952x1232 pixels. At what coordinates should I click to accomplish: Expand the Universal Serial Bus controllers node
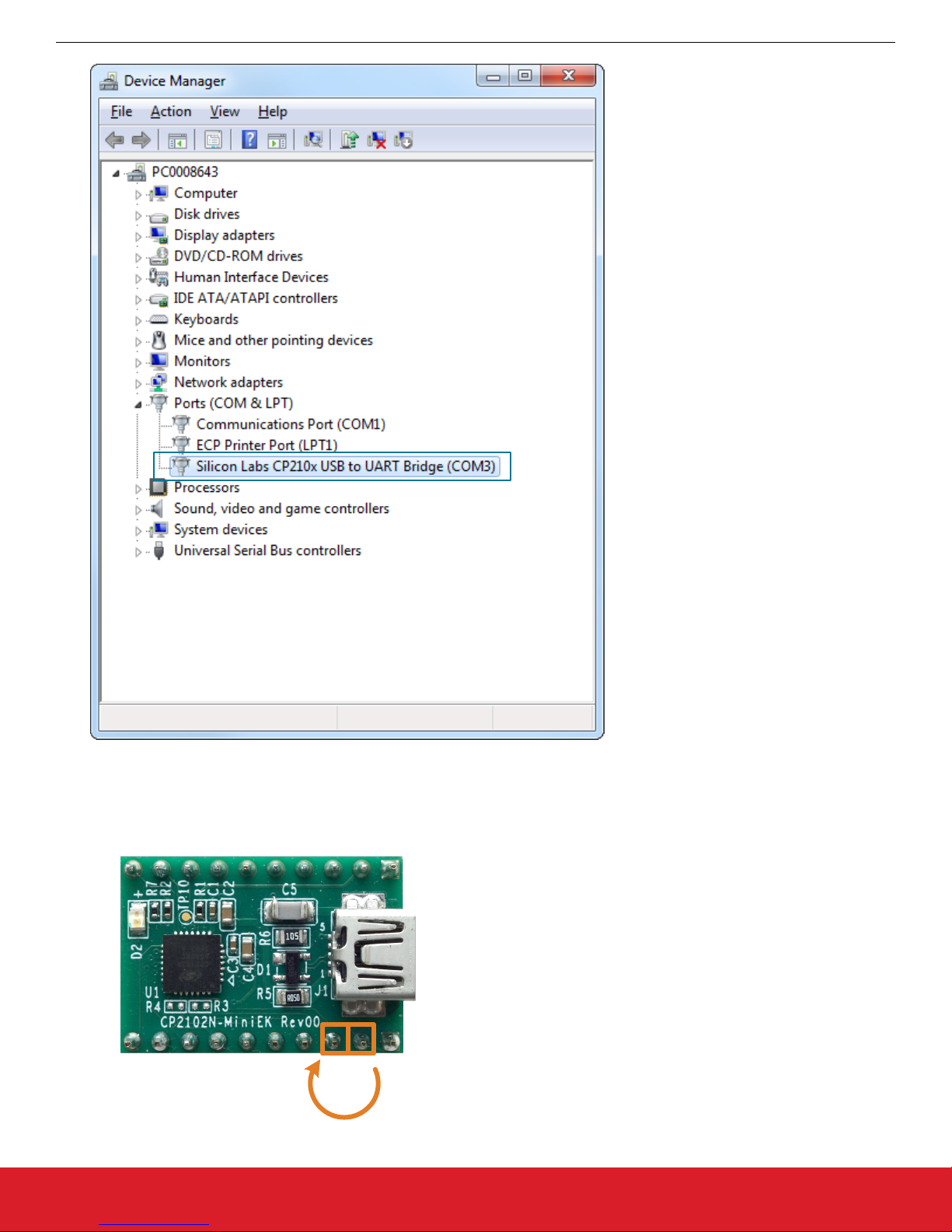tap(138, 552)
